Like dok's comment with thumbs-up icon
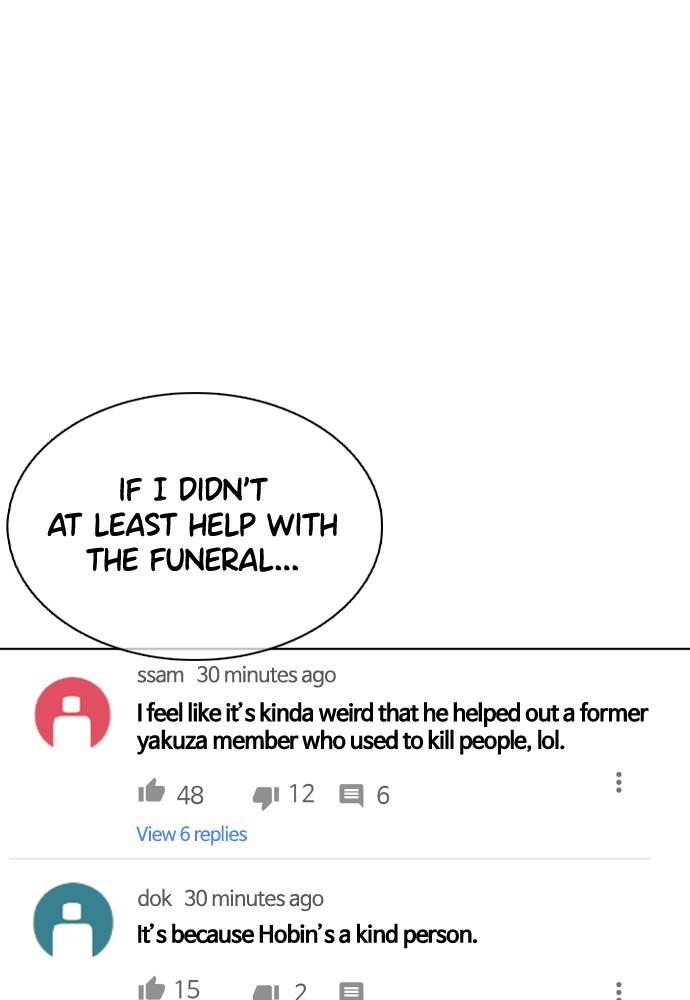 tap(151, 989)
